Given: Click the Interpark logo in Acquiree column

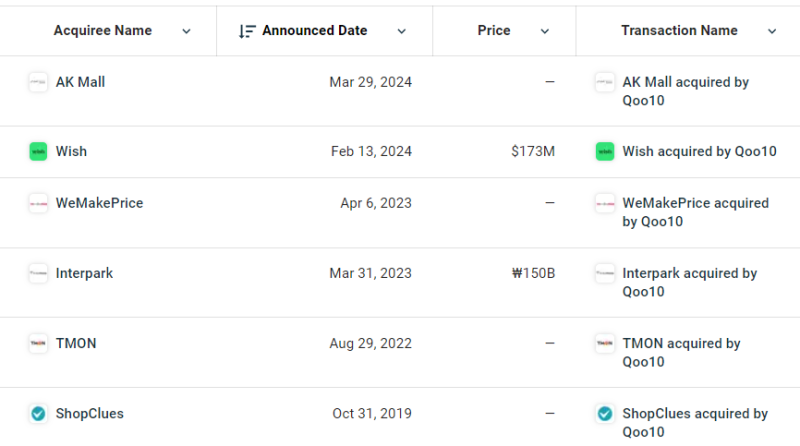Looking at the screenshot, I should pyautogui.click(x=38, y=273).
